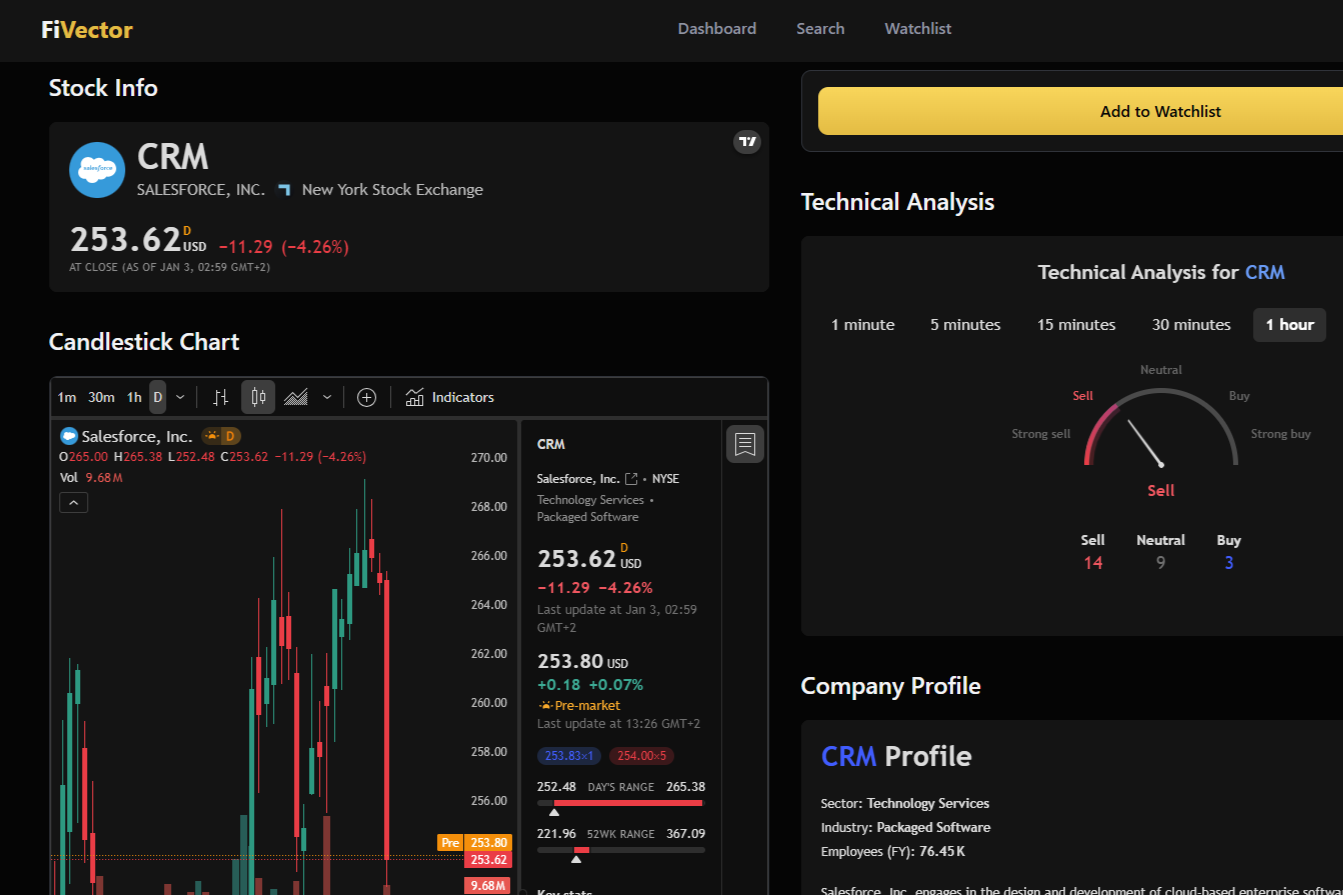
Task: Select the 1 minute analysis tab
Action: 863,325
